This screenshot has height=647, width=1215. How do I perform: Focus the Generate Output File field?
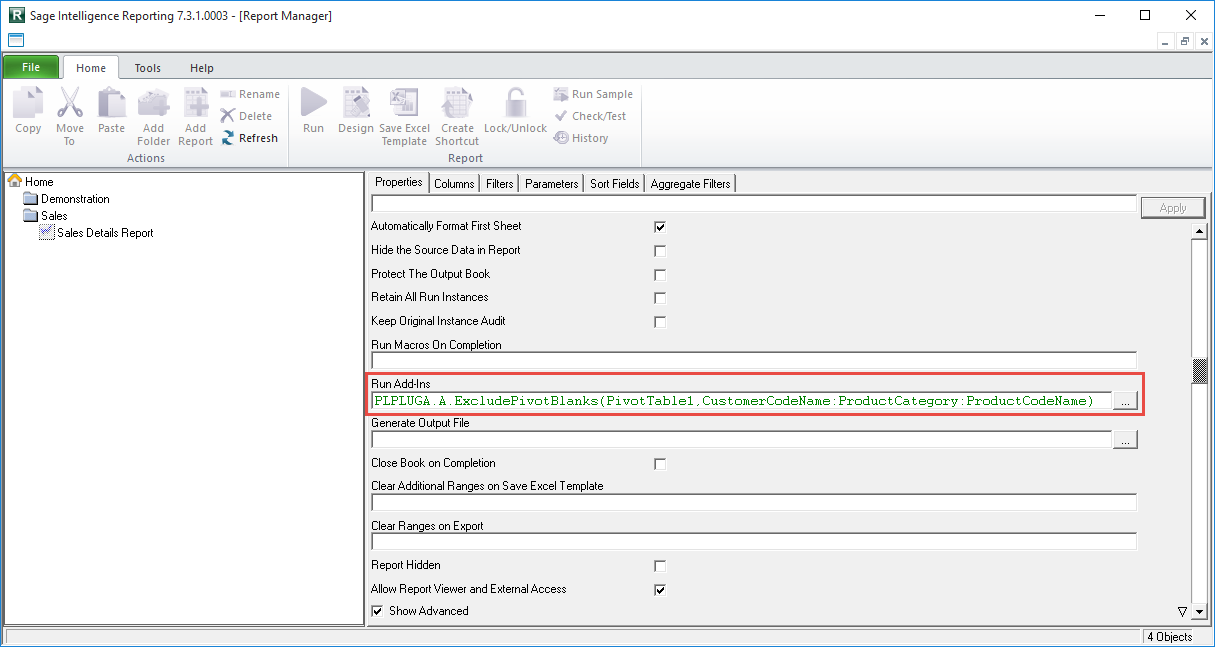coord(741,440)
